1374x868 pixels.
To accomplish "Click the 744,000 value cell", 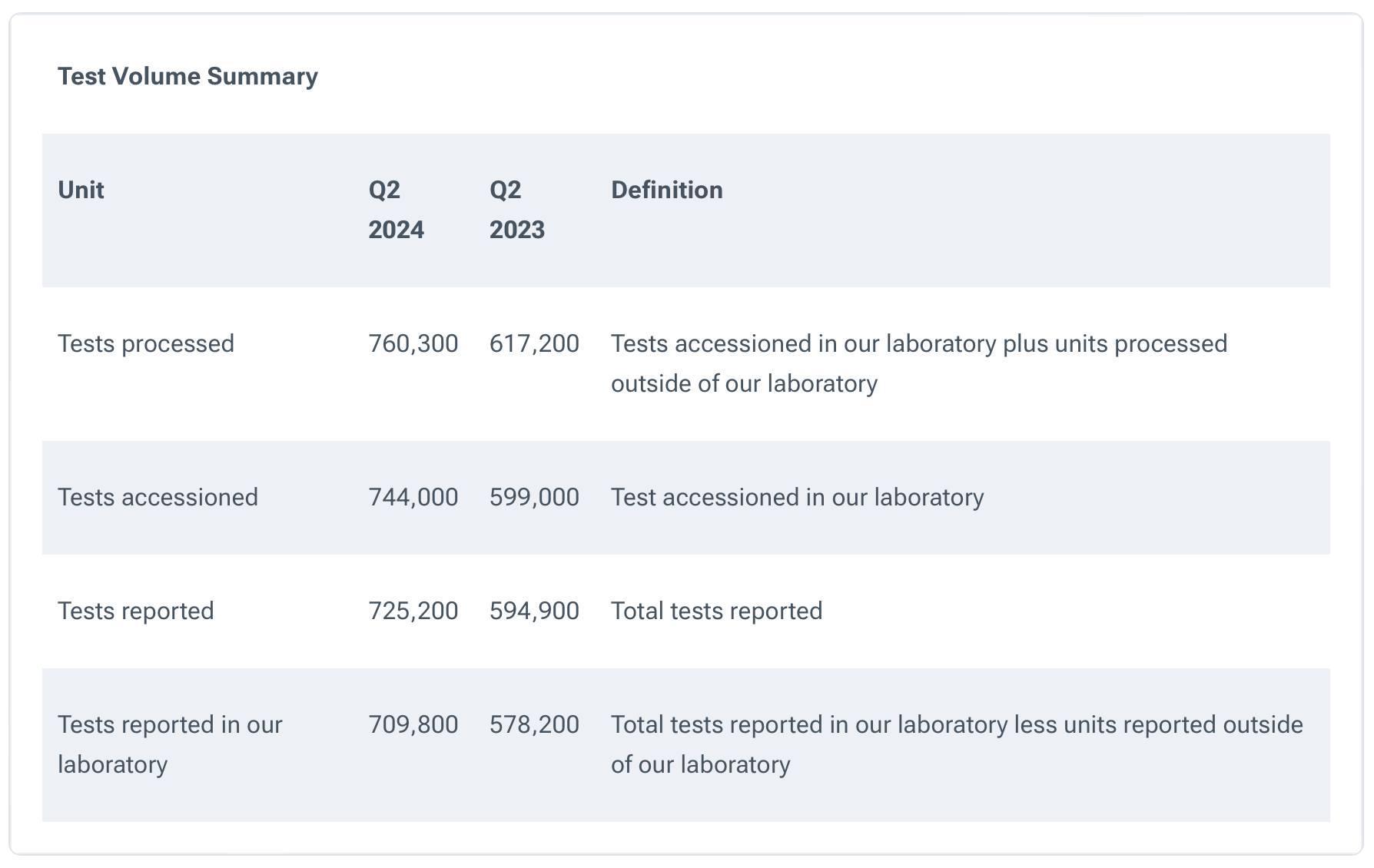I will point(413,497).
